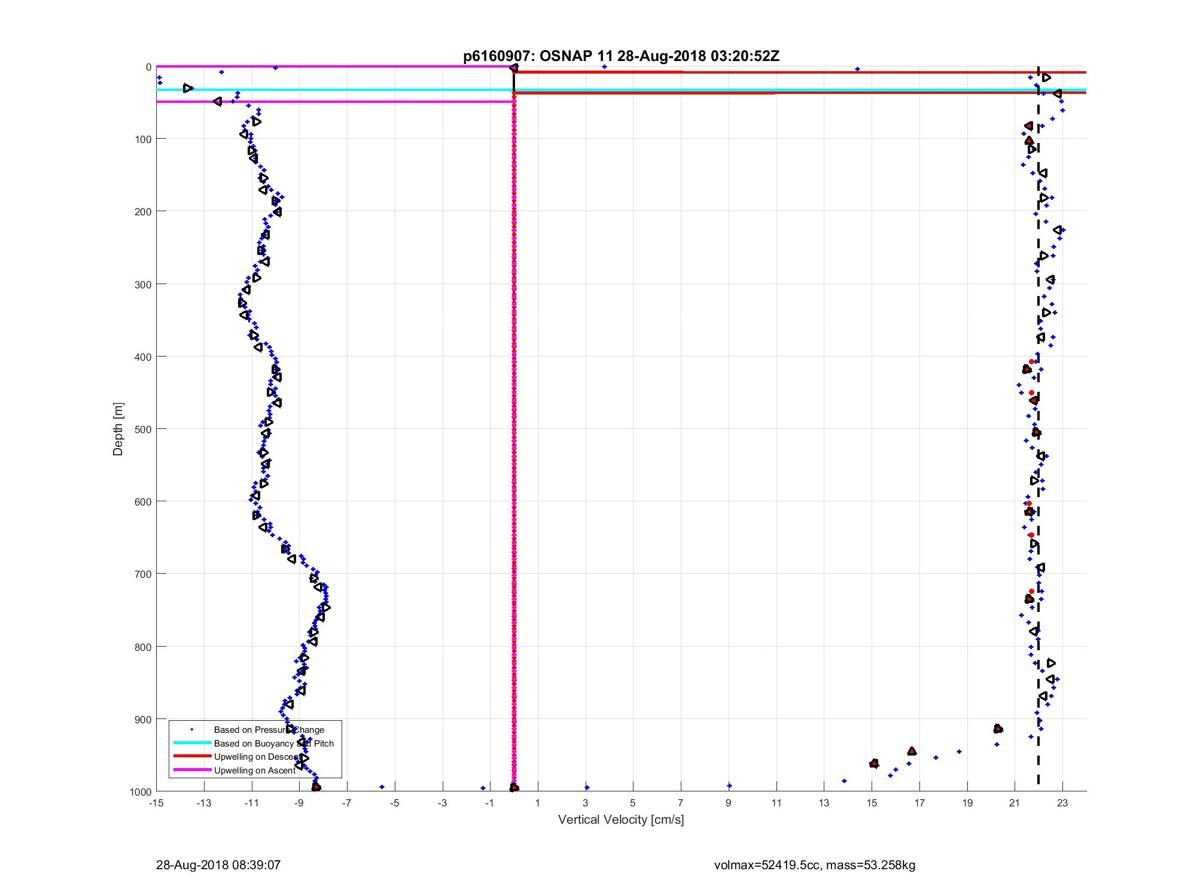Click the cyan line sample in the legend
The height and width of the screenshot is (889, 1200).
click(190, 743)
